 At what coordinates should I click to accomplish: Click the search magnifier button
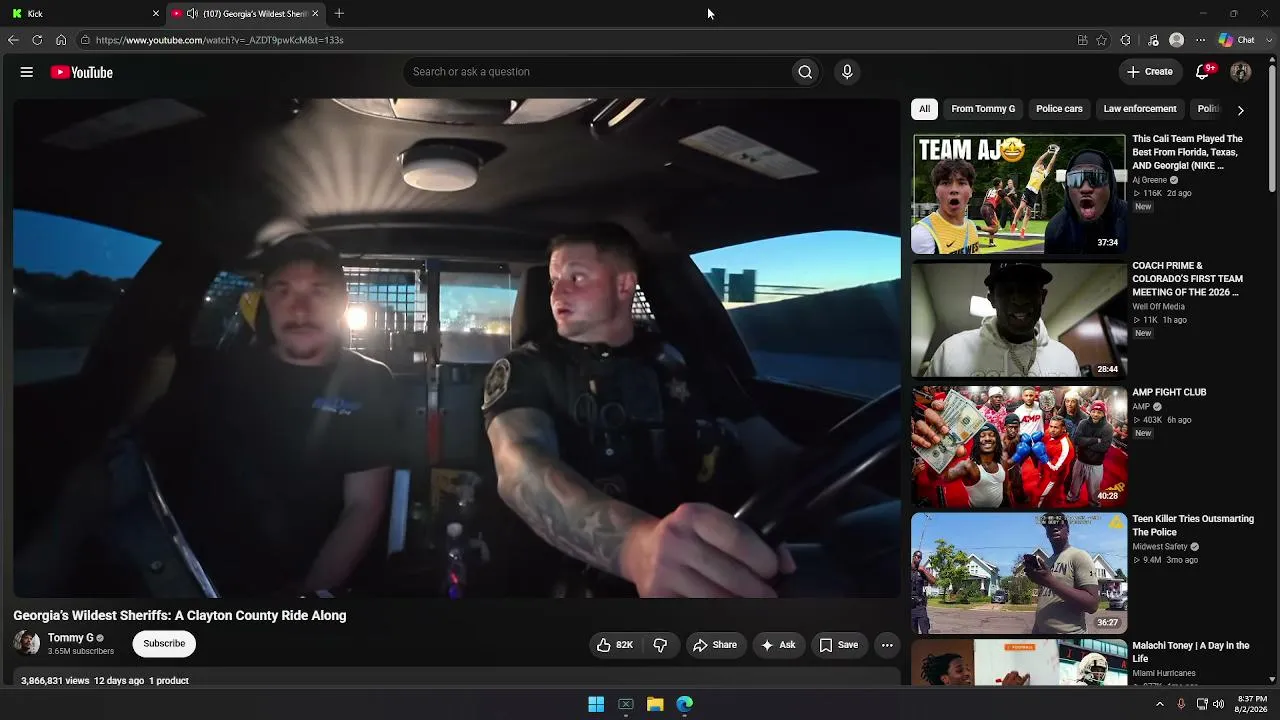[x=805, y=72]
